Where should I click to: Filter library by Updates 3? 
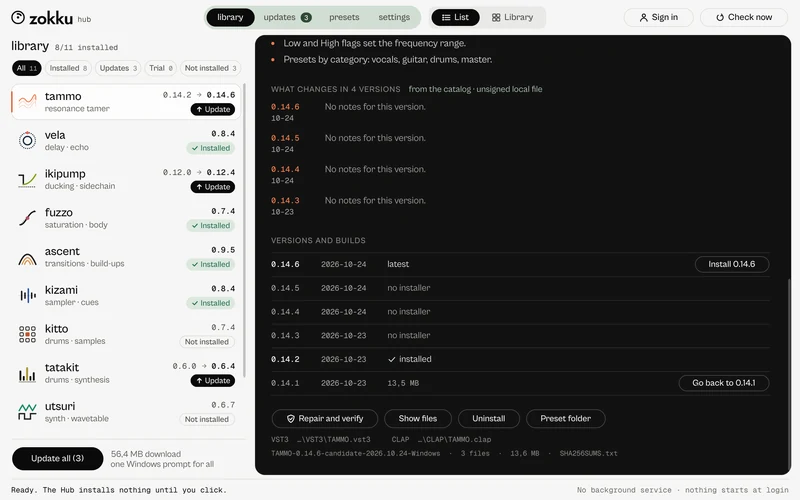click(x=118, y=68)
